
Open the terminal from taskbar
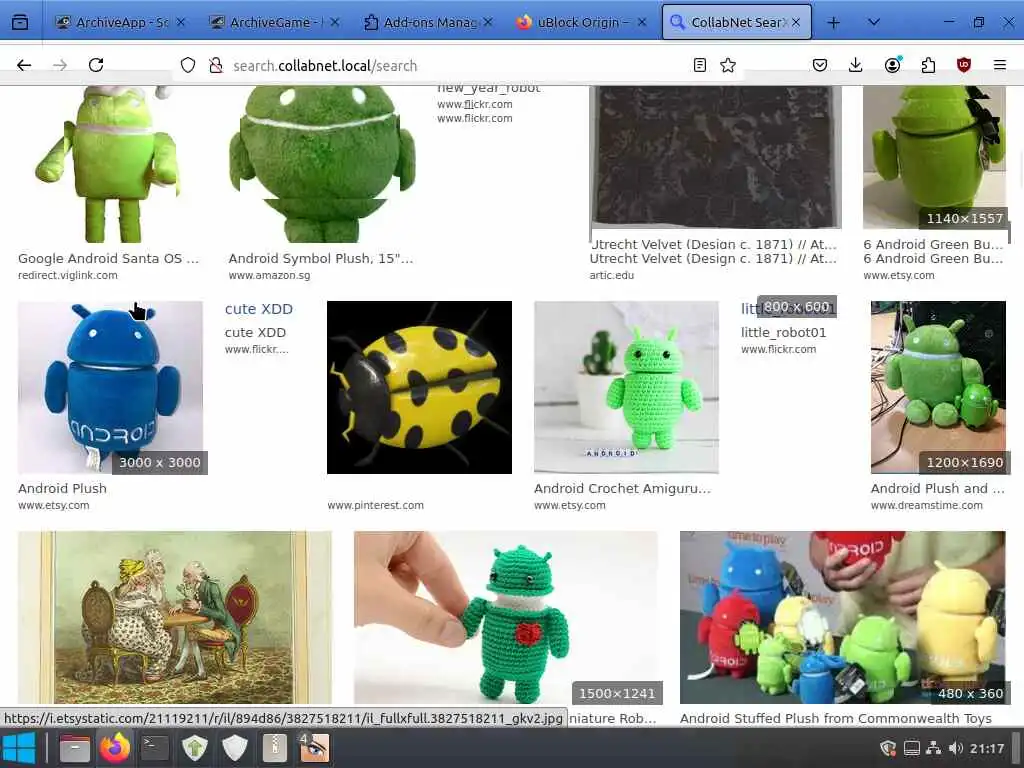coord(155,748)
